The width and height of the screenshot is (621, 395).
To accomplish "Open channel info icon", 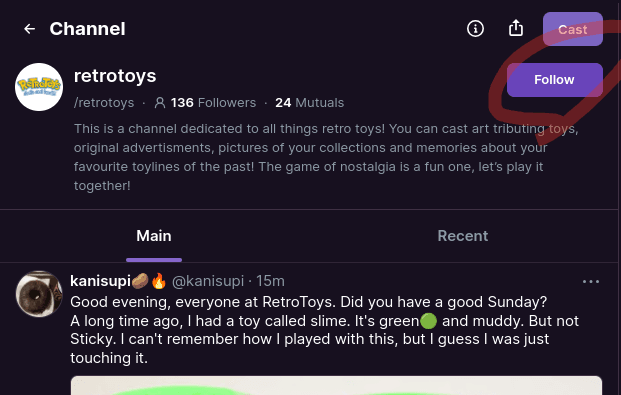I will pyautogui.click(x=475, y=29).
